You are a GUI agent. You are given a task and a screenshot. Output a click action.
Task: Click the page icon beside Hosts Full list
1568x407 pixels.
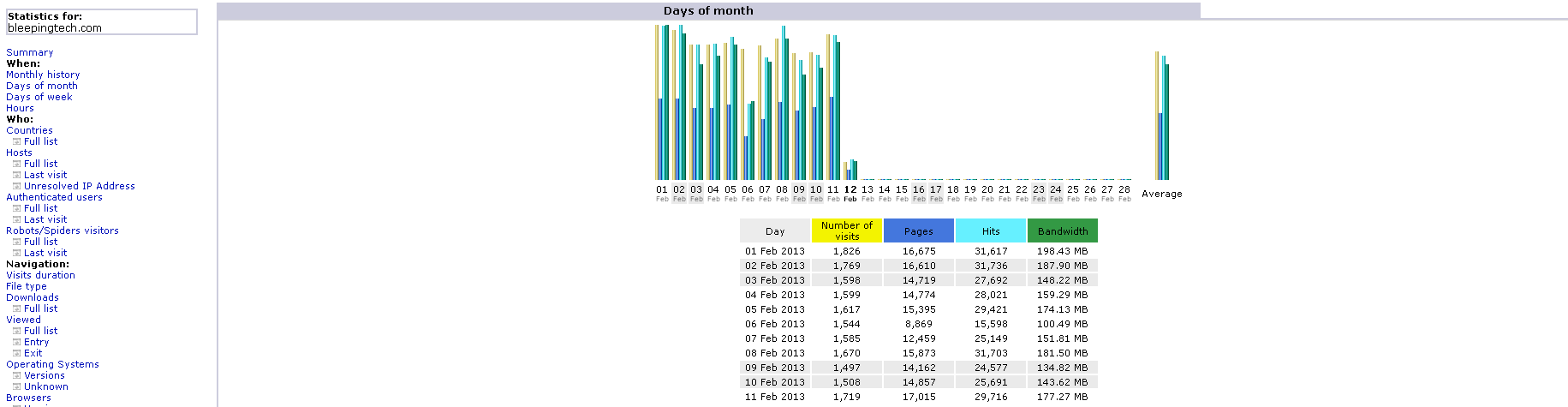pos(16,164)
